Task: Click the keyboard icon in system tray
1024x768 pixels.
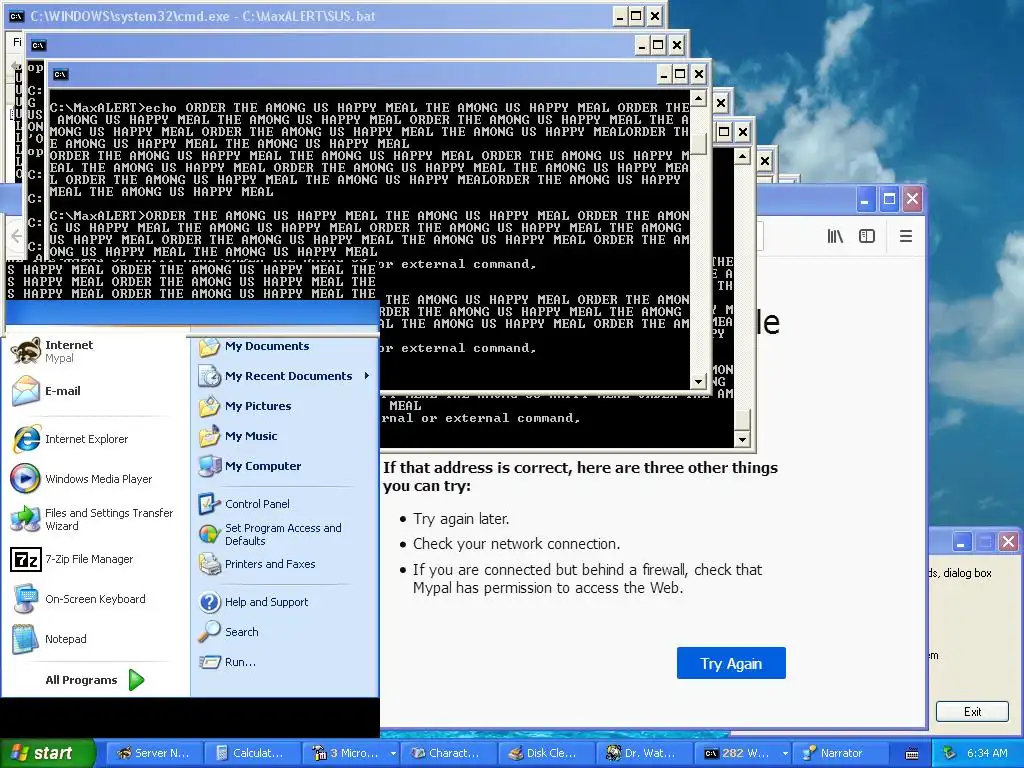Action: click(x=912, y=754)
